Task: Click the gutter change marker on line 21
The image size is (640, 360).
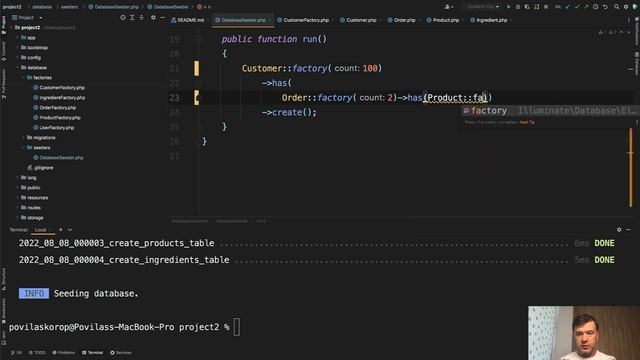Action: coord(197,68)
